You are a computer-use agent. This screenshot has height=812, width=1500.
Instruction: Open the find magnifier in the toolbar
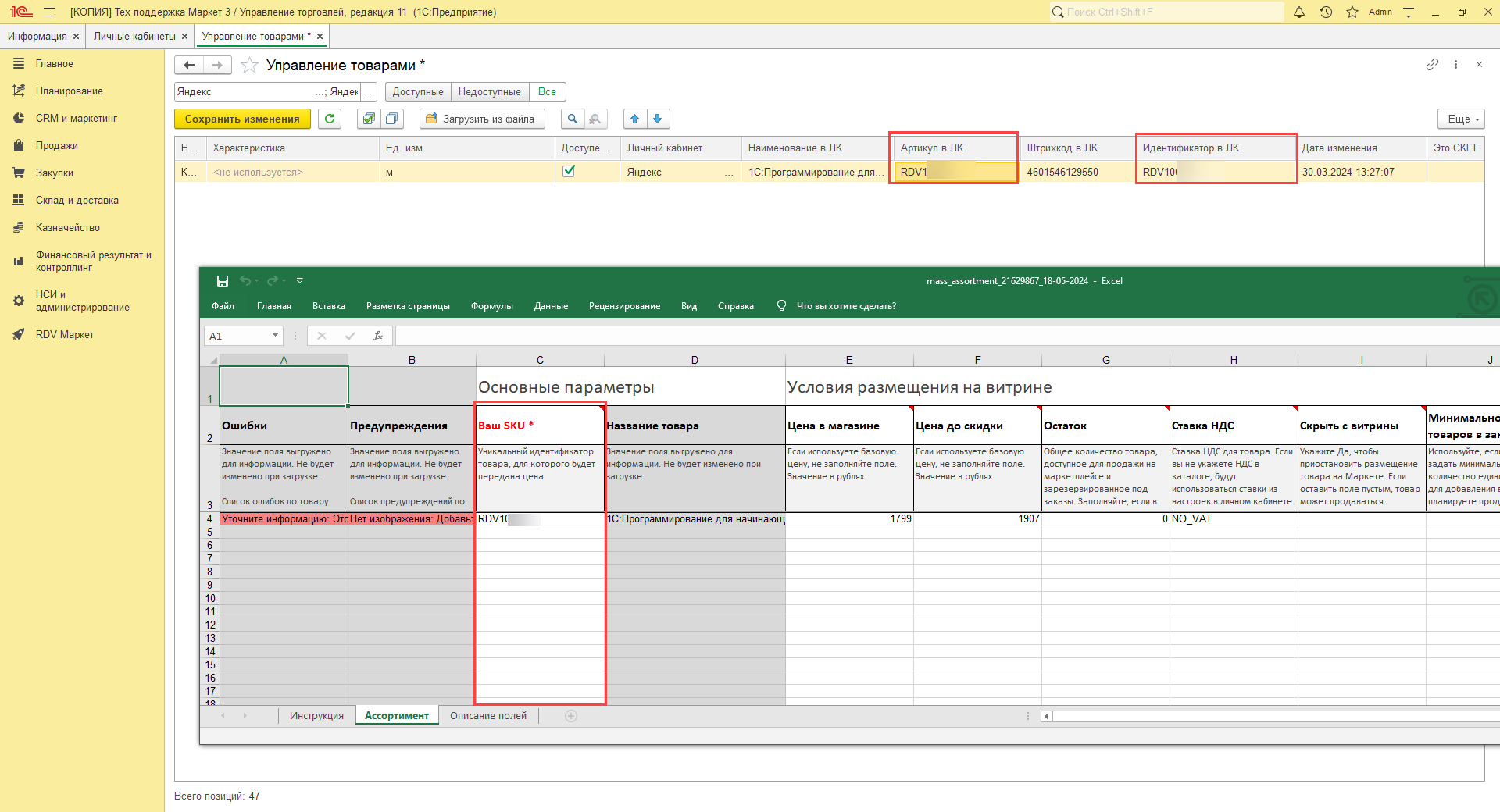573,119
